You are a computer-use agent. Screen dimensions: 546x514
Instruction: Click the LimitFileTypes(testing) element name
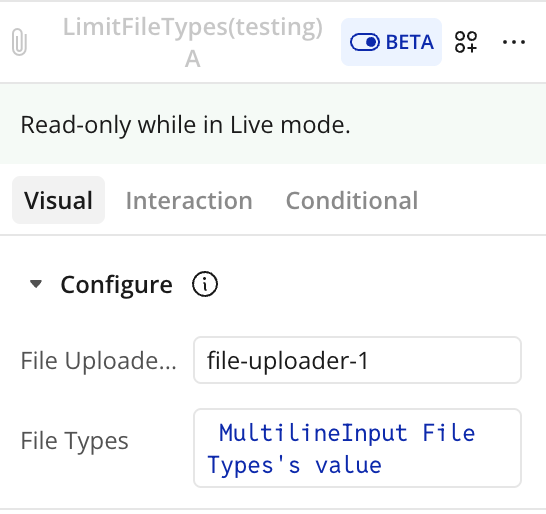(x=193, y=27)
